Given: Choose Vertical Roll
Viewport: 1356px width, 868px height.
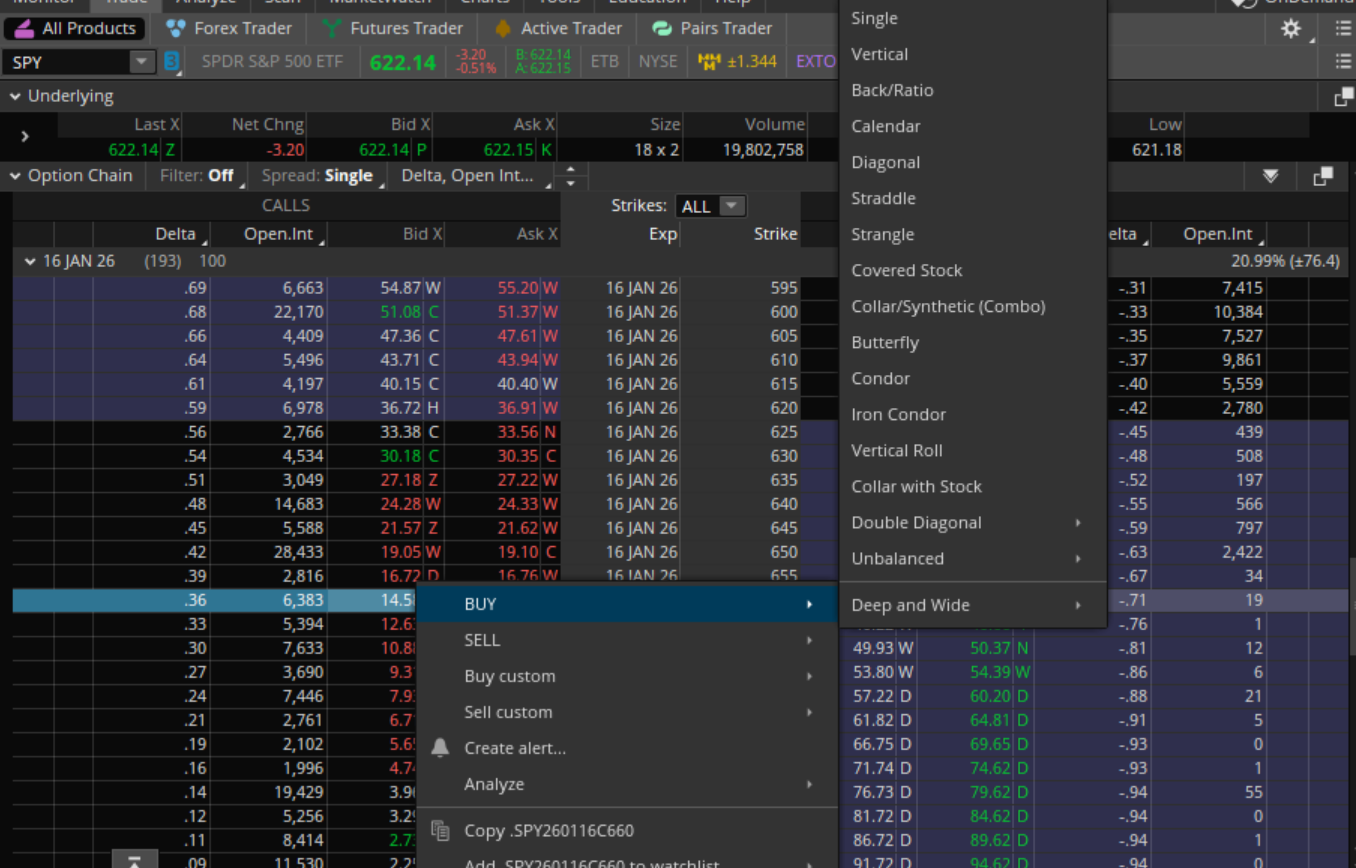Looking at the screenshot, I should [972, 450].
